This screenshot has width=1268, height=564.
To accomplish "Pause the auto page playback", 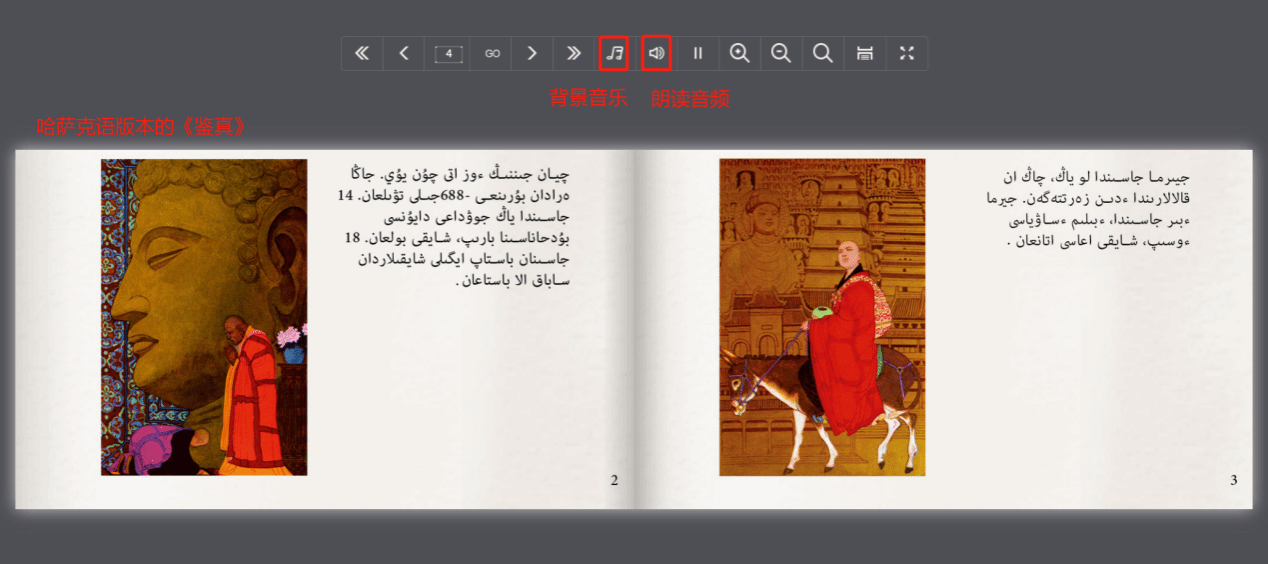I will point(698,54).
